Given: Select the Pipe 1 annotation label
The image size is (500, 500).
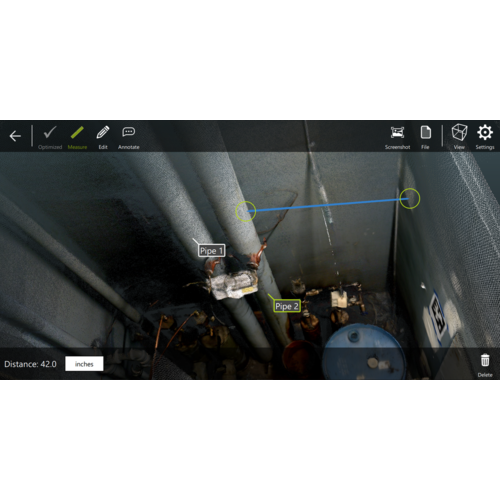Looking at the screenshot, I should tap(211, 251).
